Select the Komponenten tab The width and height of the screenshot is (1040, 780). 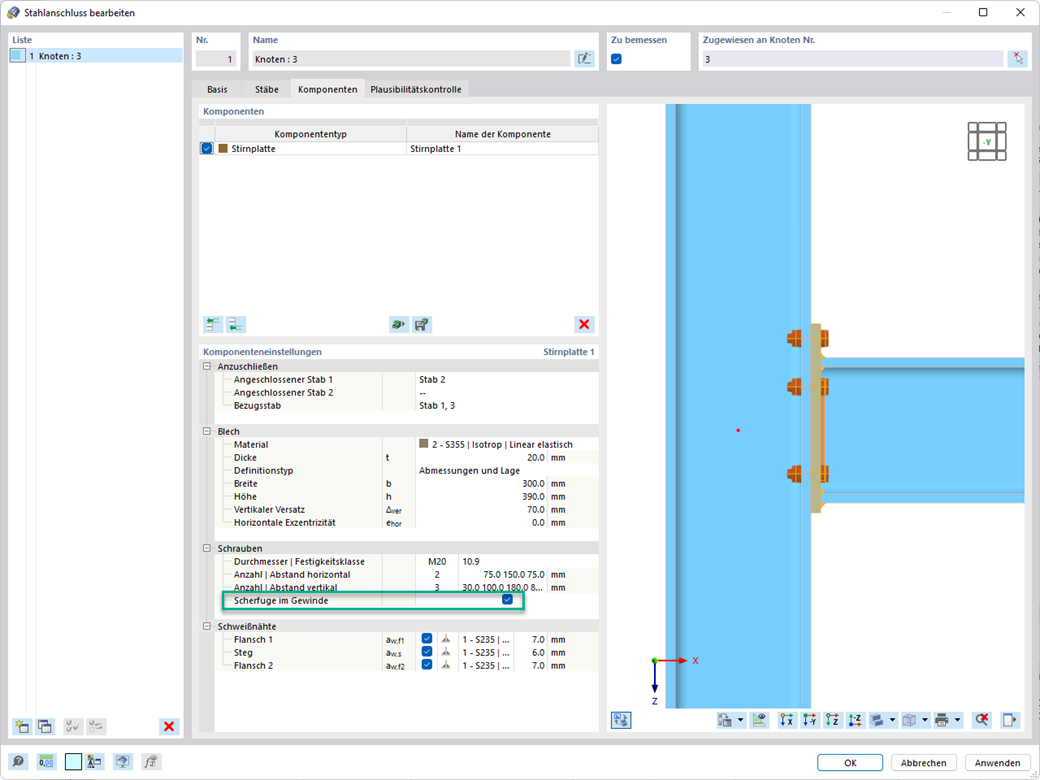click(x=328, y=89)
